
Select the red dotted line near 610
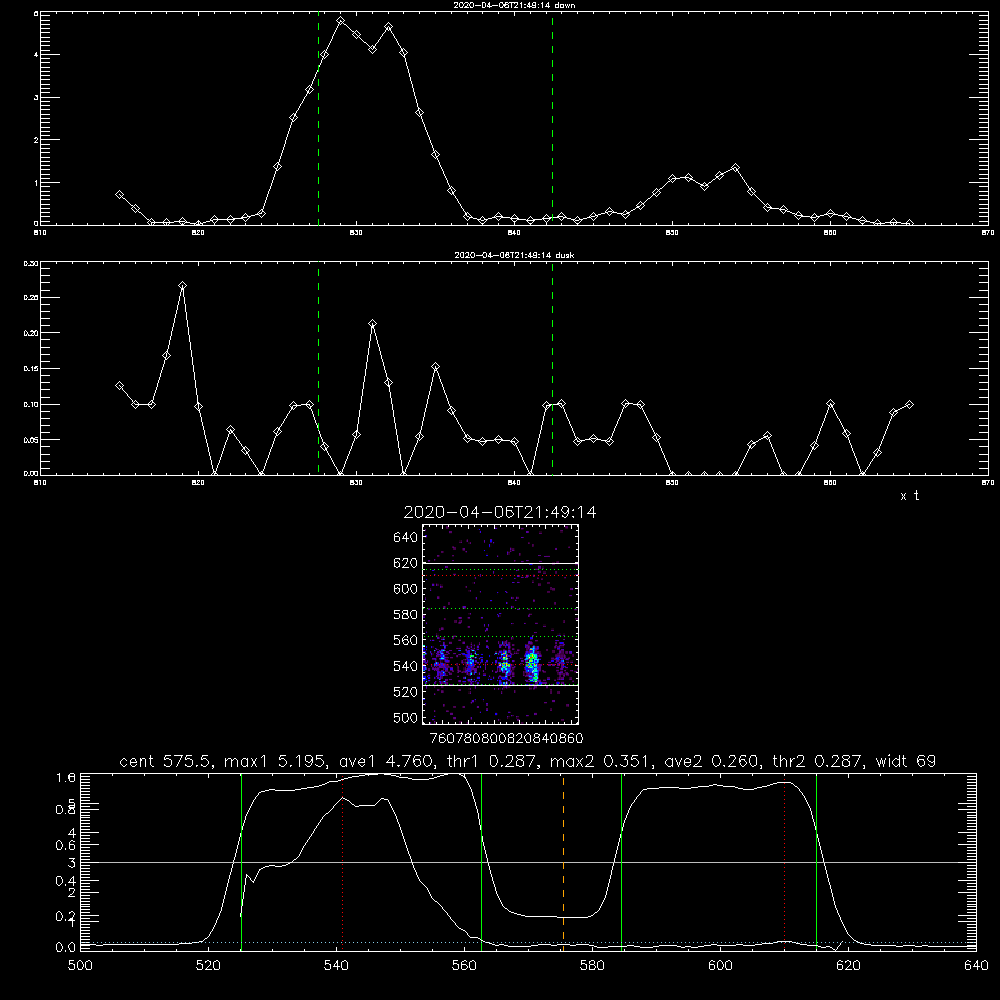pyautogui.click(x=784, y=861)
